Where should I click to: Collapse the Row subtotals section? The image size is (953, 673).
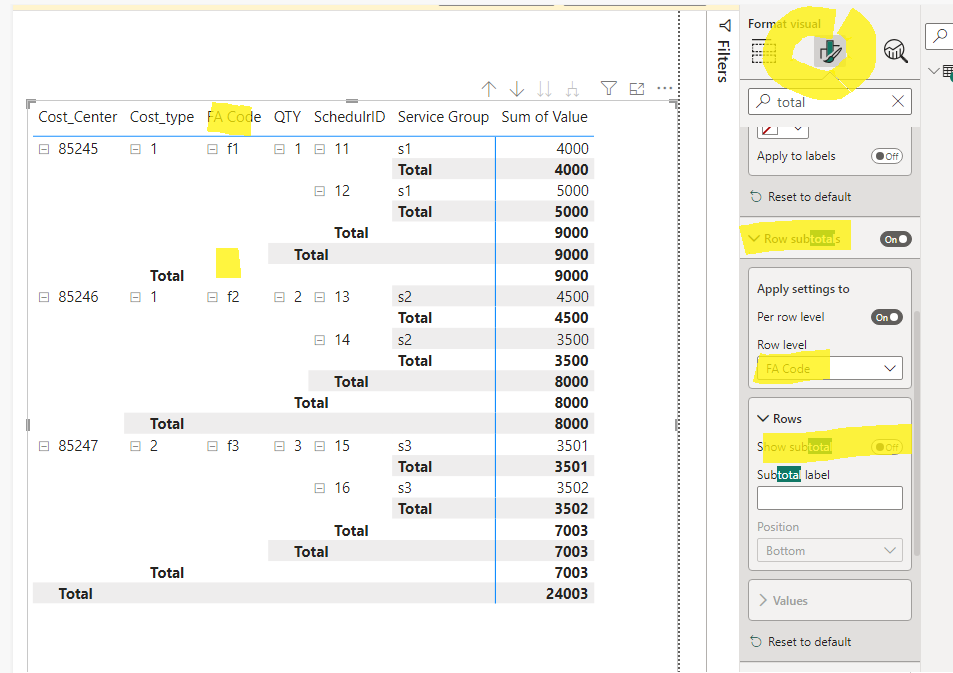point(754,239)
